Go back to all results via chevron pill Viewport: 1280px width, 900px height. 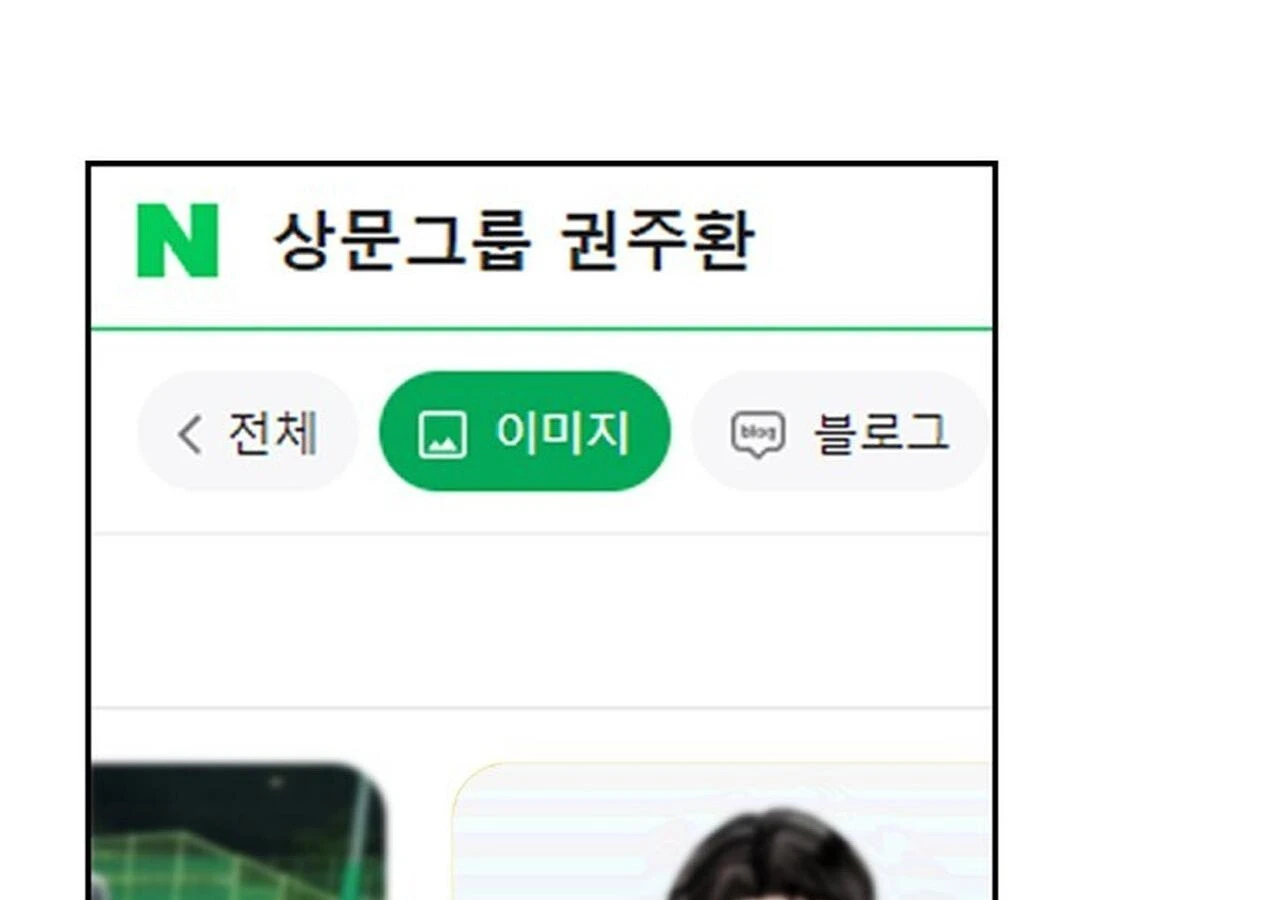point(247,431)
